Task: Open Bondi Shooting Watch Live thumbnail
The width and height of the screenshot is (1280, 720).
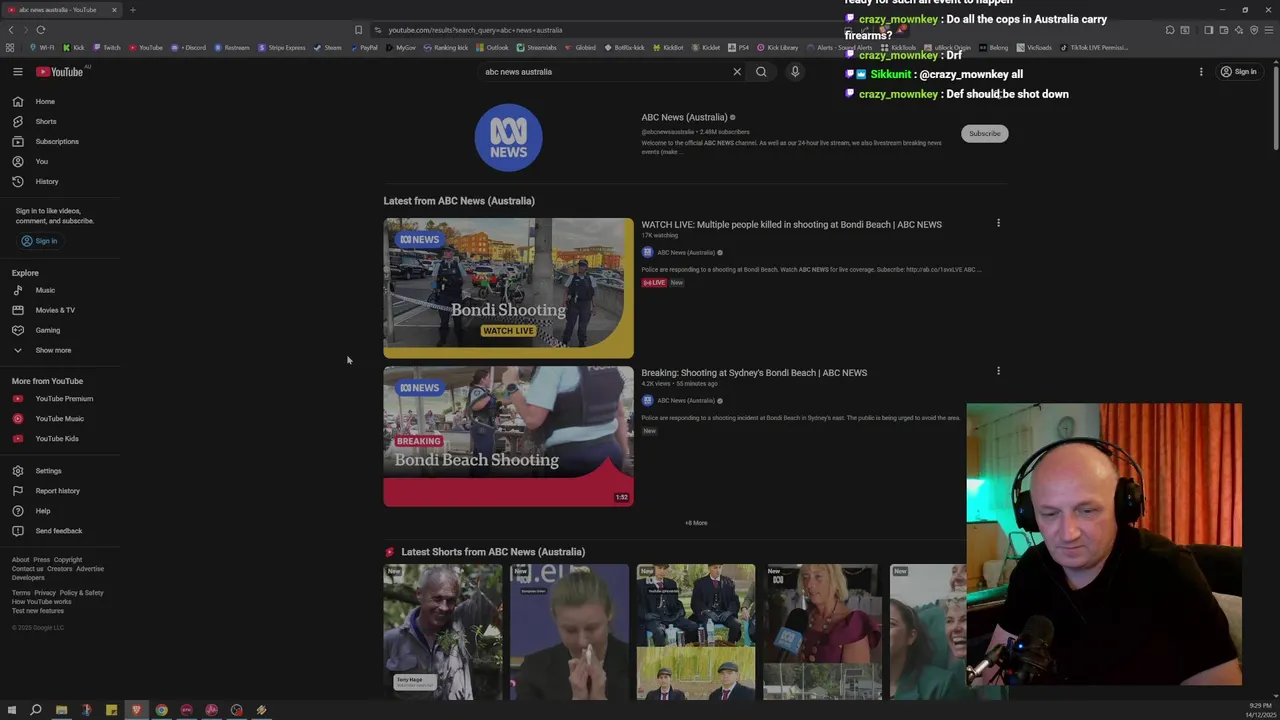Action: [508, 288]
